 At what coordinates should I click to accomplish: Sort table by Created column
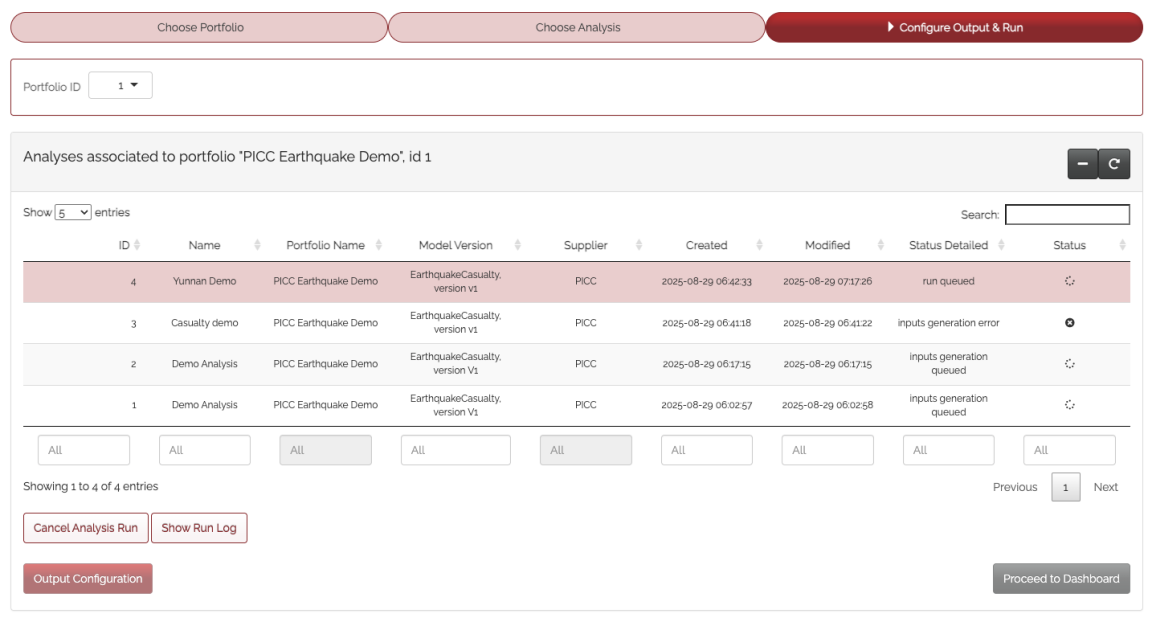pyautogui.click(x=706, y=245)
